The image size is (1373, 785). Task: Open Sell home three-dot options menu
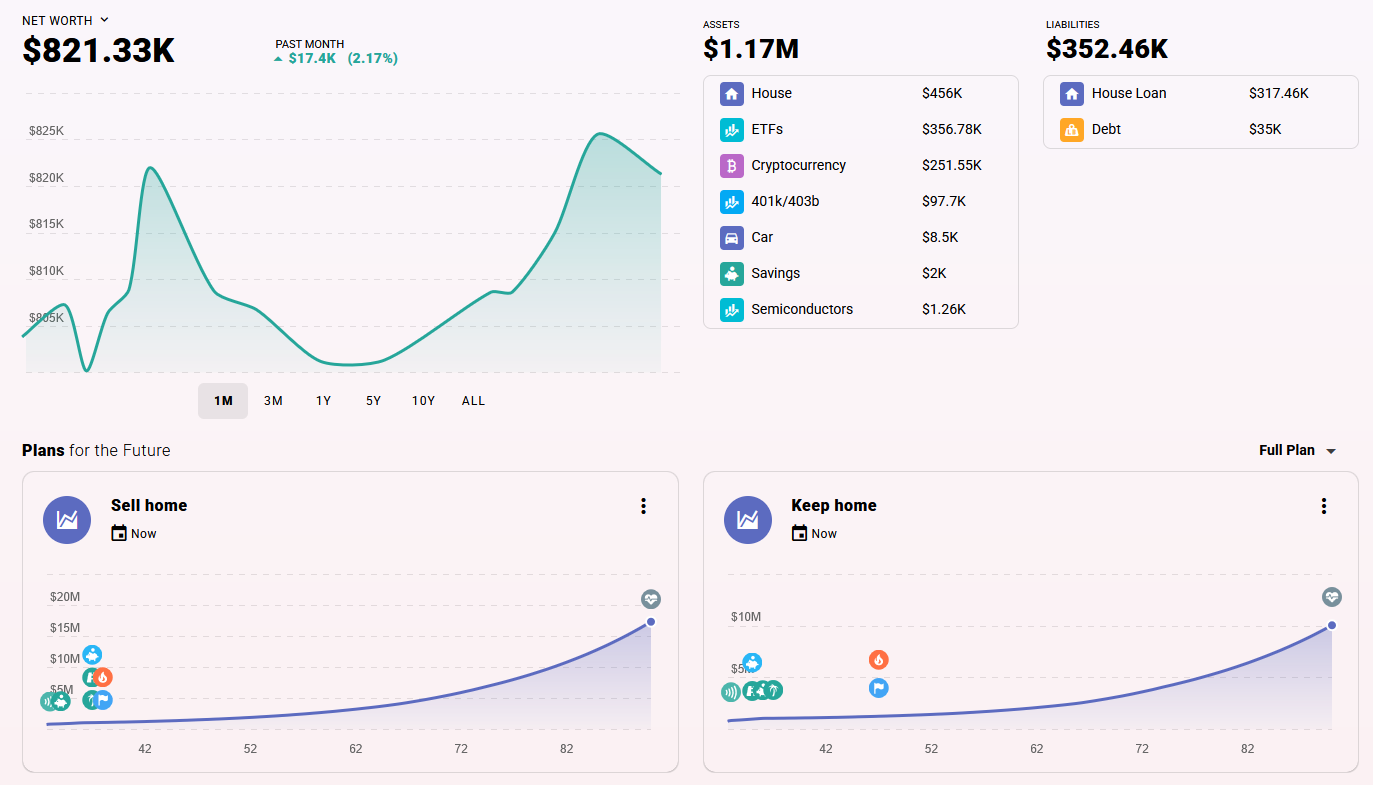click(643, 506)
